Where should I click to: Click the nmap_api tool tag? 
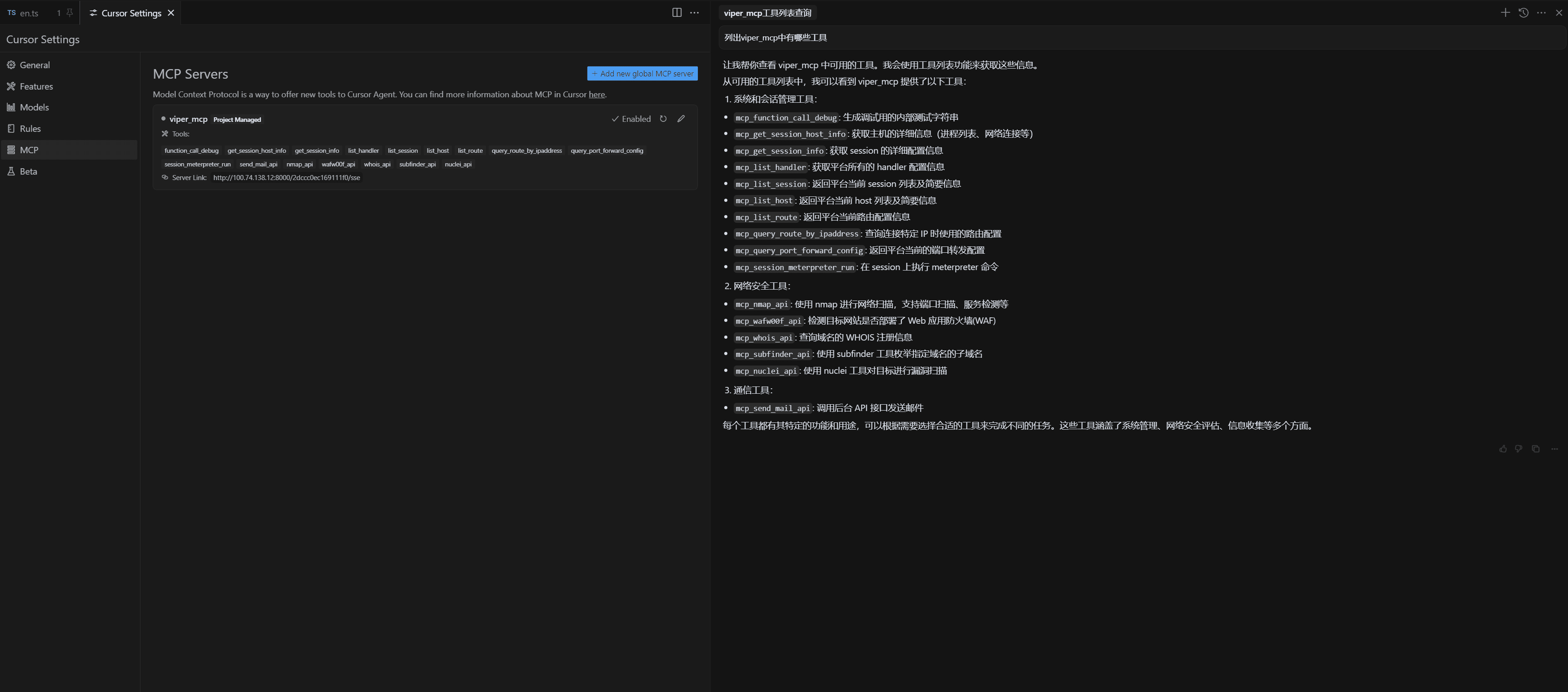300,164
